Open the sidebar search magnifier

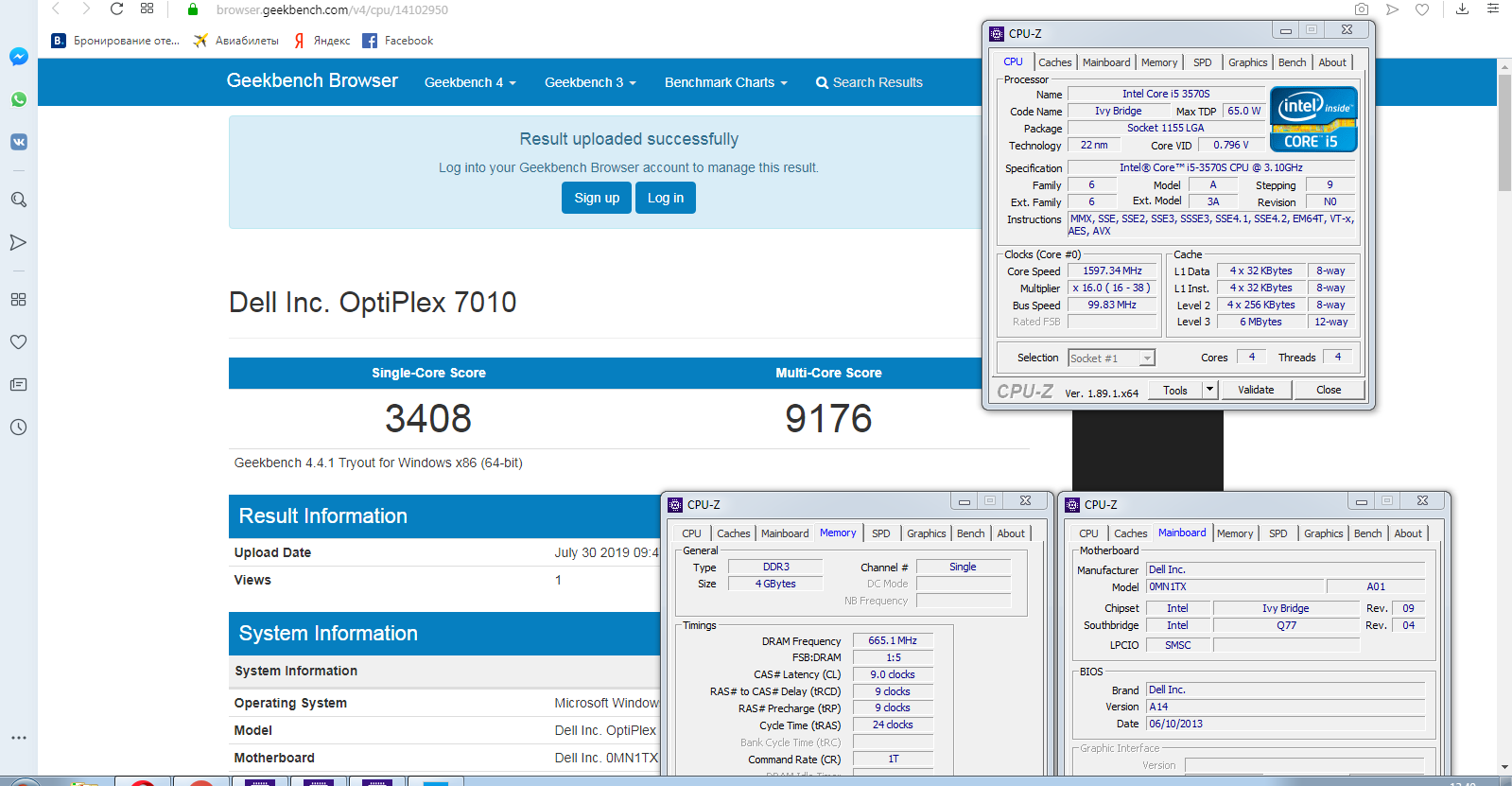[x=18, y=200]
